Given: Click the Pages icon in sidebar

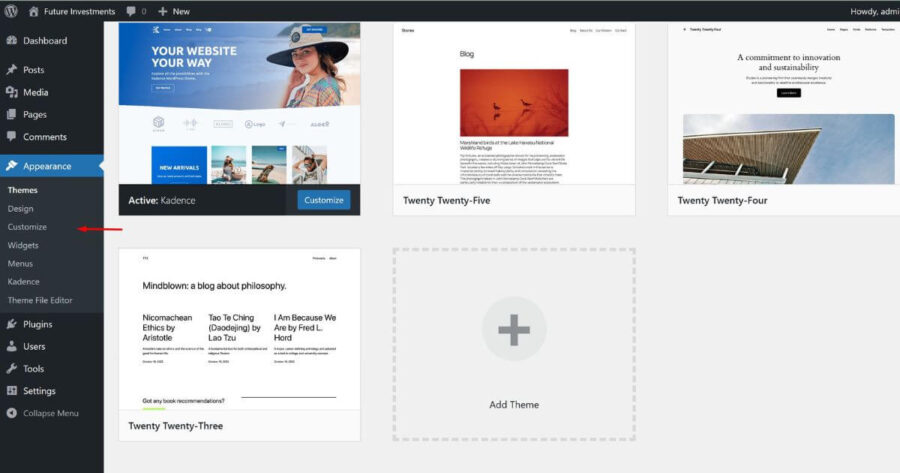Looking at the screenshot, I should pos(11,114).
